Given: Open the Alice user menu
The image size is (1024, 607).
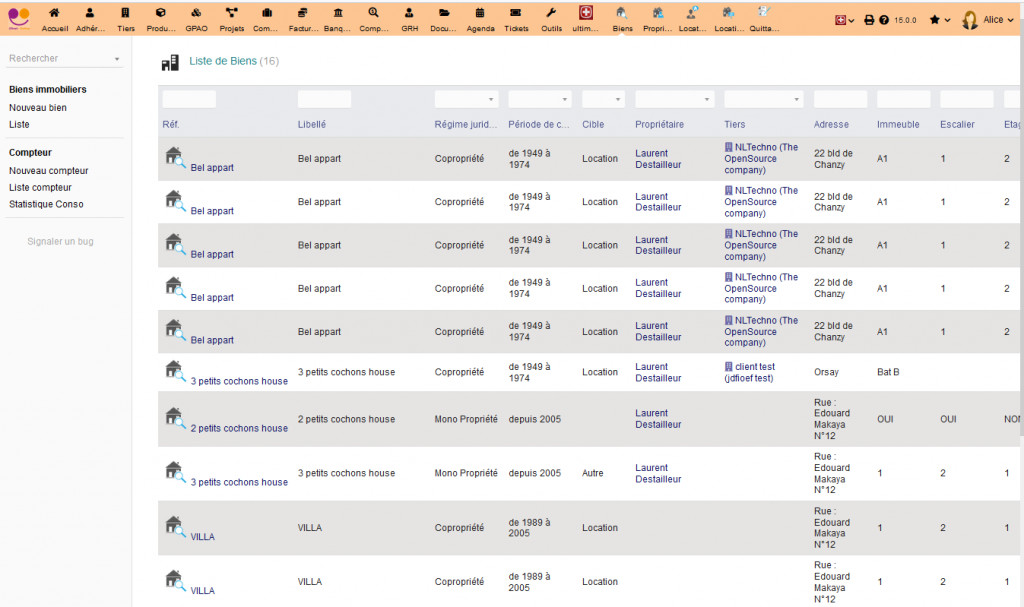Looking at the screenshot, I should click(984, 20).
